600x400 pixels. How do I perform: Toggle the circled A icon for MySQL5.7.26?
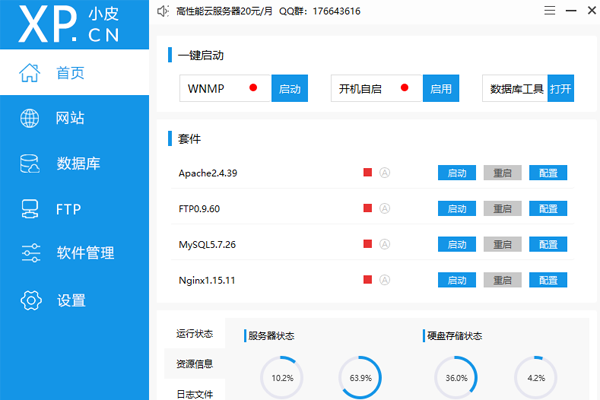(384, 244)
